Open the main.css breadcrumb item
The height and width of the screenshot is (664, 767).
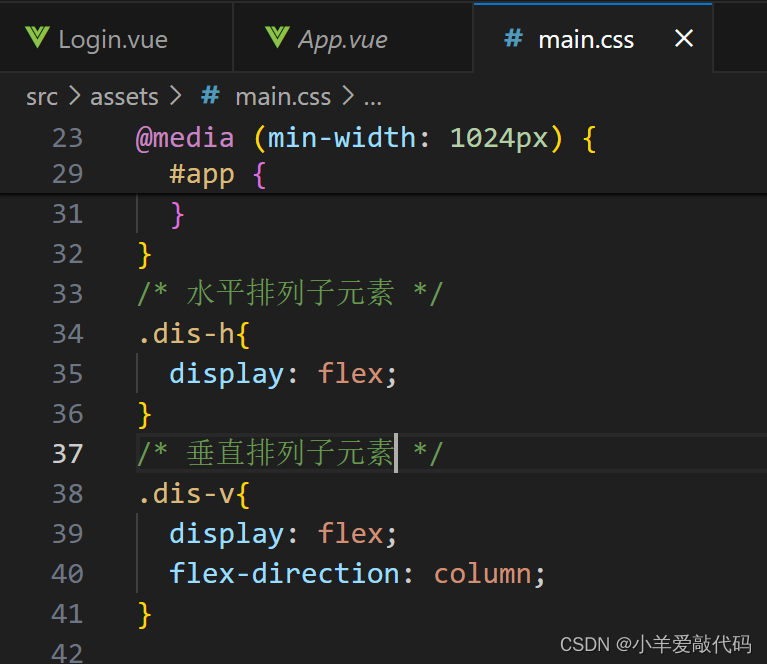coord(283,96)
